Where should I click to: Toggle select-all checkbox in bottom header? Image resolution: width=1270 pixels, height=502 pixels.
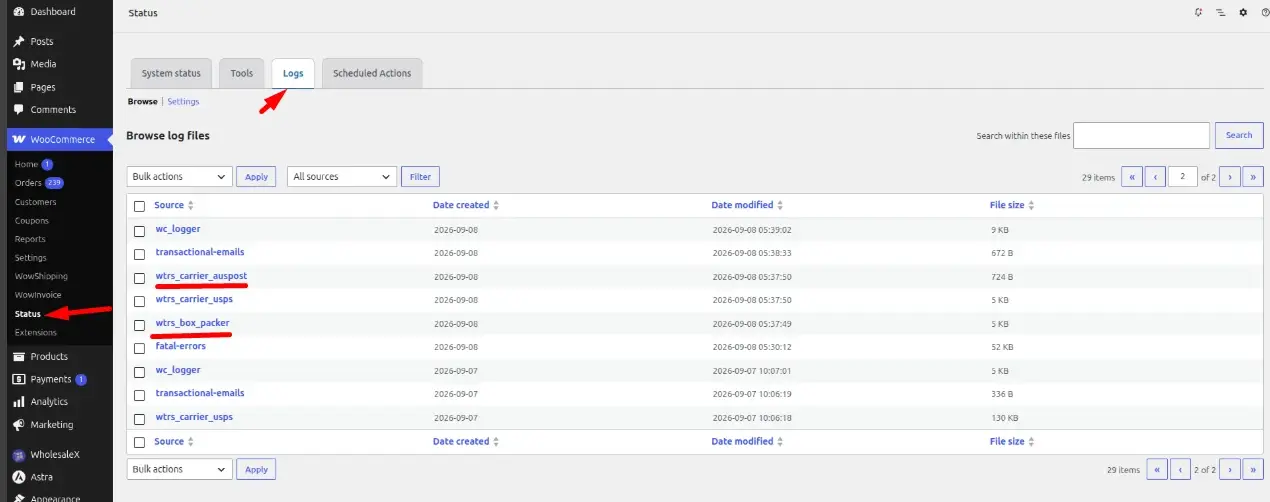pos(139,442)
